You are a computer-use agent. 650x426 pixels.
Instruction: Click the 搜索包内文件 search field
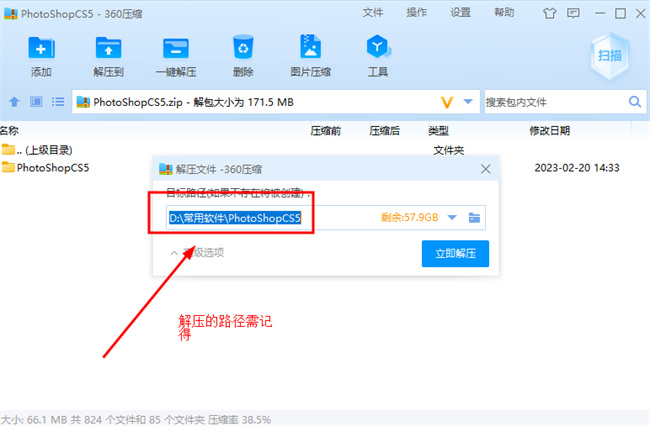[x=553, y=102]
